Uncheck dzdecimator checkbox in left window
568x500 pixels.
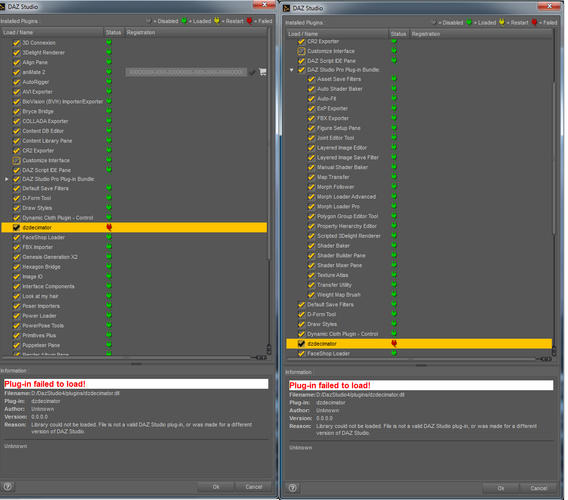click(16, 228)
